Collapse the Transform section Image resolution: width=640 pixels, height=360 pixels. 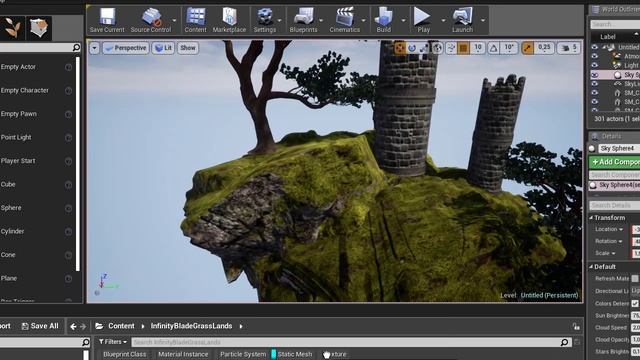pyautogui.click(x=591, y=218)
